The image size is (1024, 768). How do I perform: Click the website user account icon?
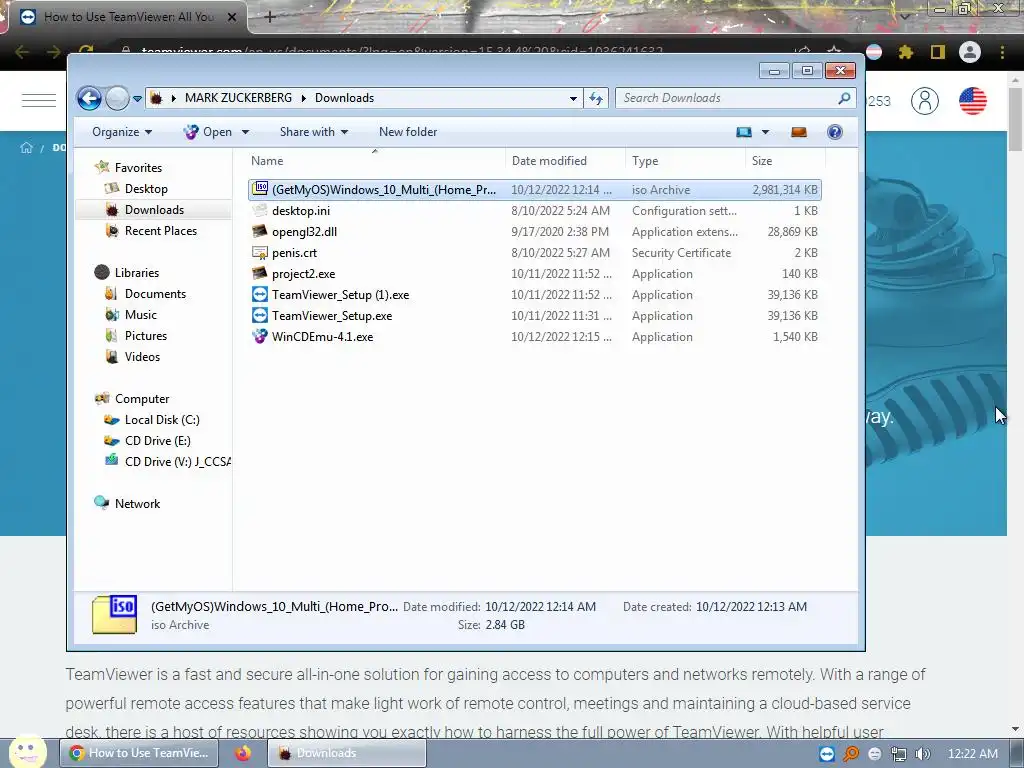pos(925,101)
